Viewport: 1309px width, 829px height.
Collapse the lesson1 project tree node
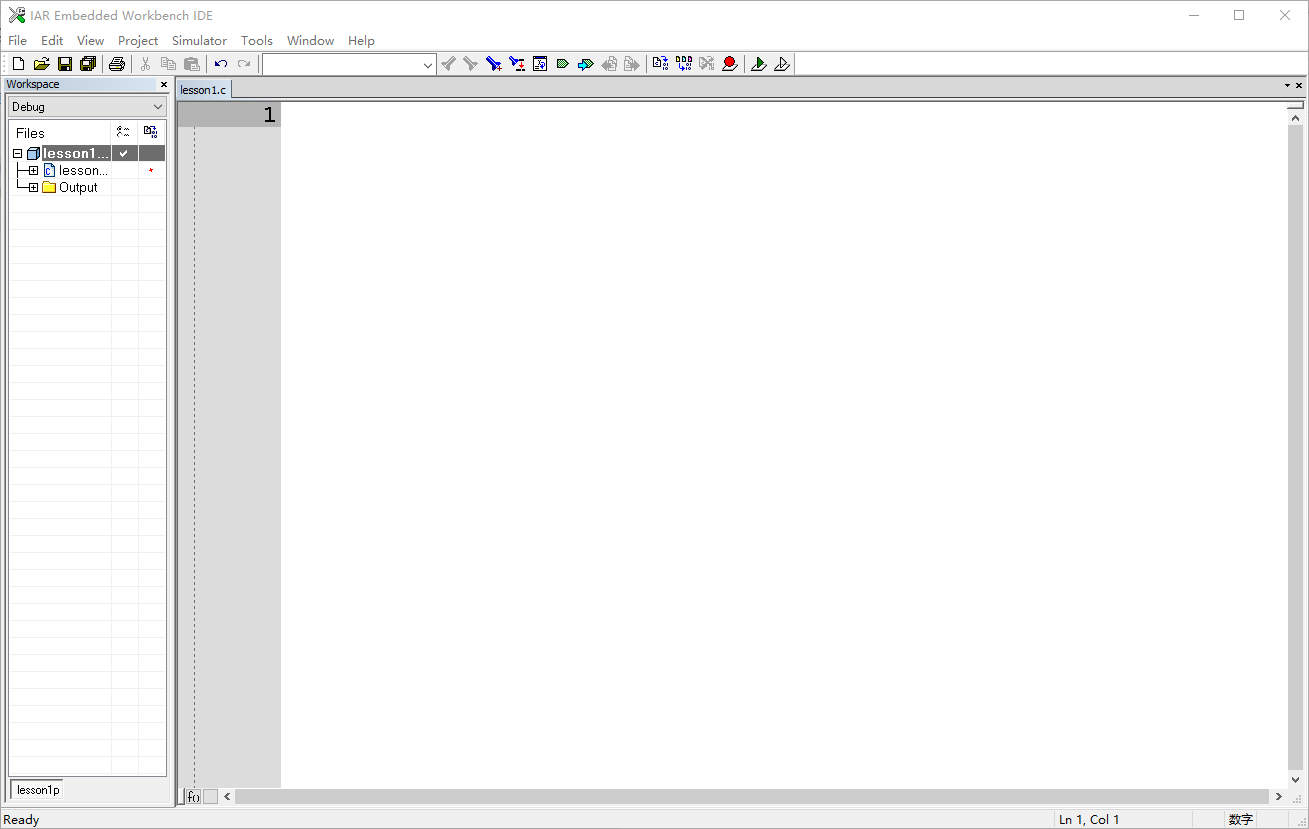[17, 154]
